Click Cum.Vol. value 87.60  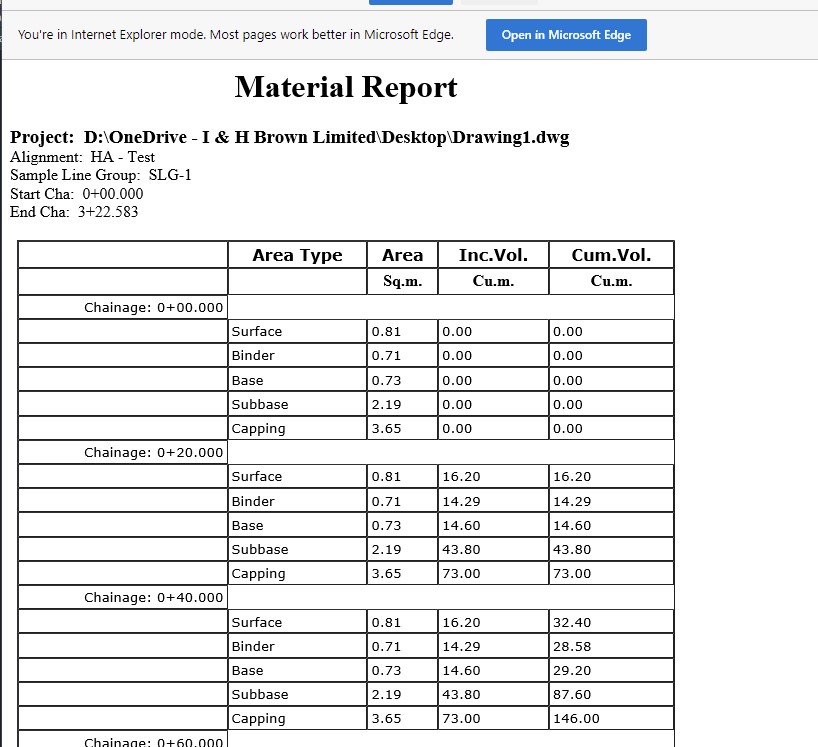point(572,694)
